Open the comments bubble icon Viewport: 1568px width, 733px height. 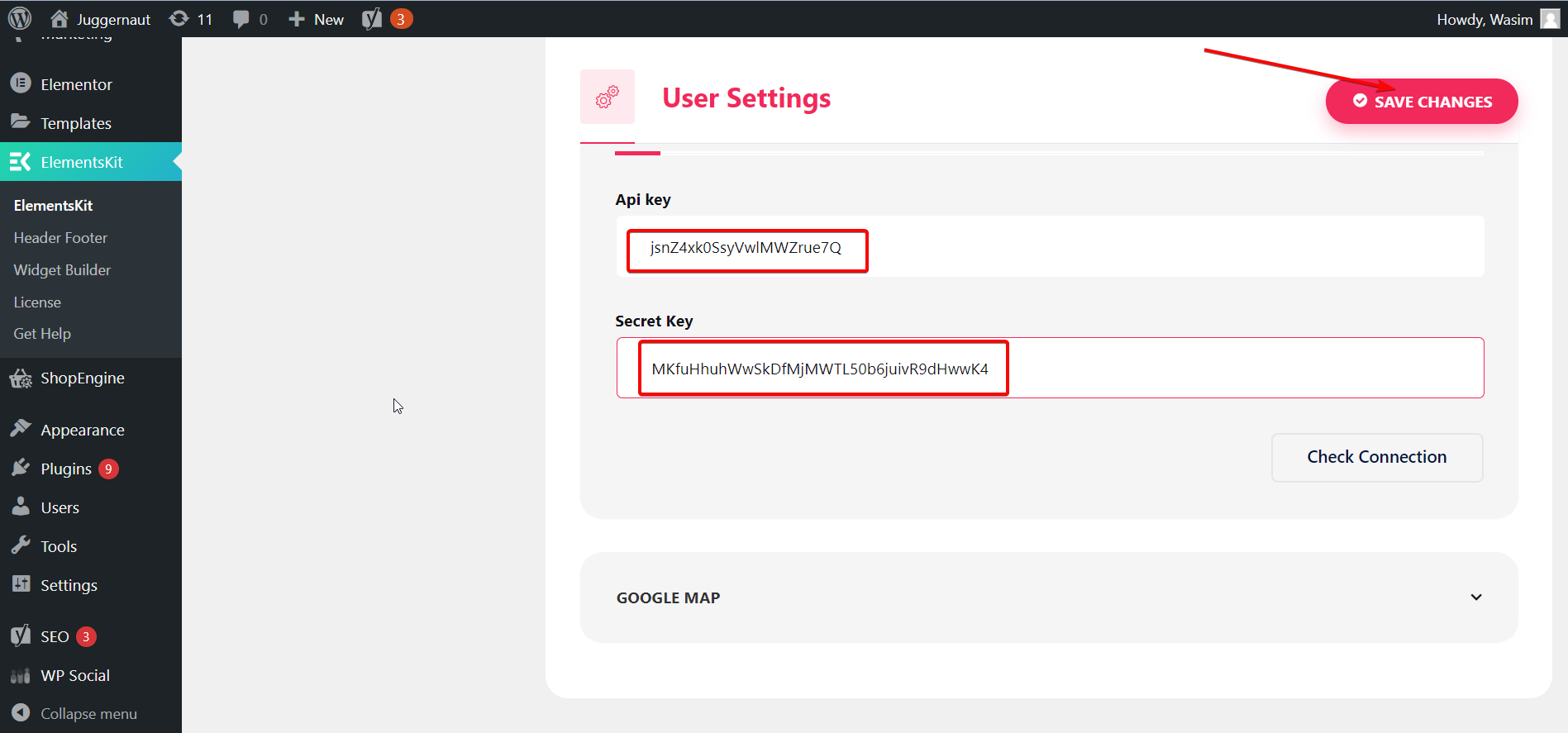click(241, 19)
